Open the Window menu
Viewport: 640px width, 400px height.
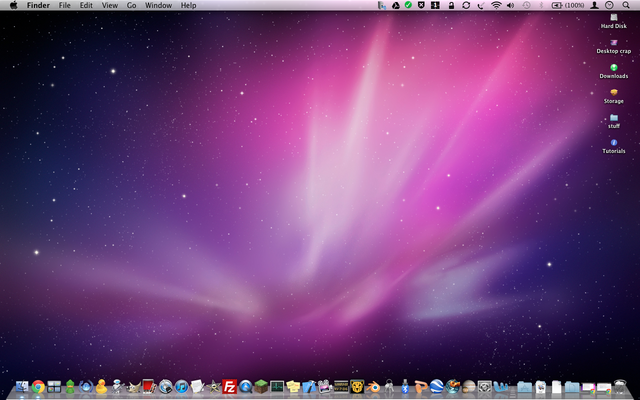tap(158, 5)
